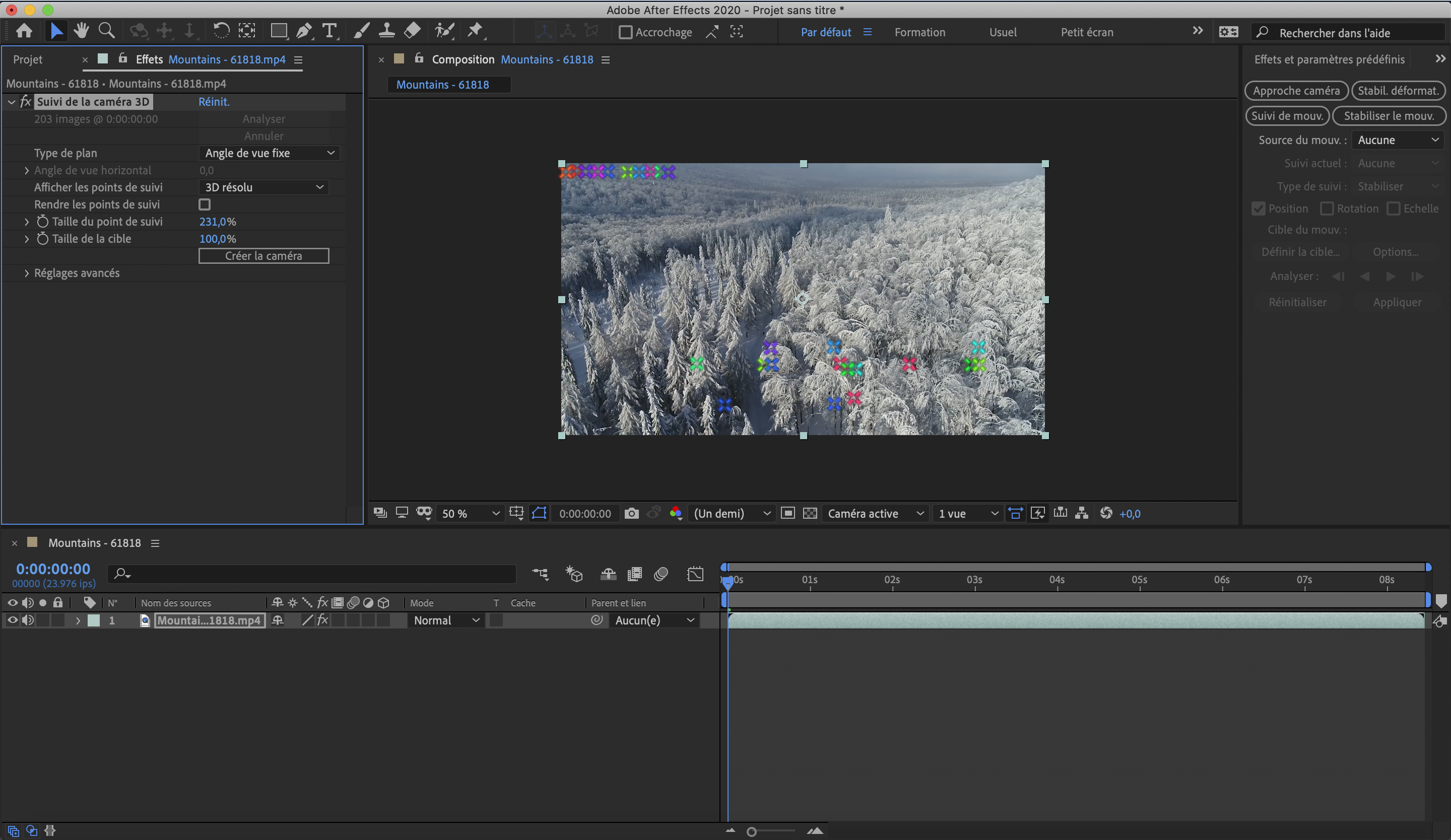
Task: Open the Type de plan dropdown
Action: 269,153
